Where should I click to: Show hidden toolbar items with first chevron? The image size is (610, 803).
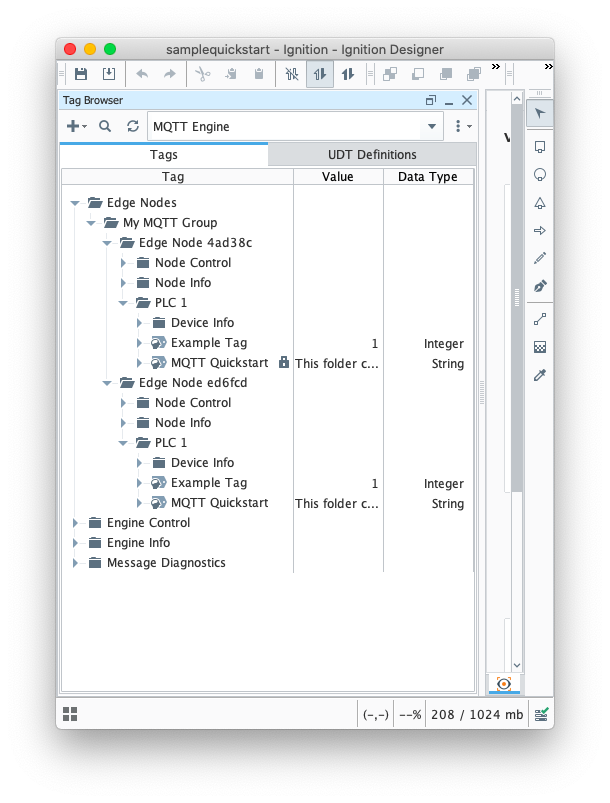click(495, 67)
